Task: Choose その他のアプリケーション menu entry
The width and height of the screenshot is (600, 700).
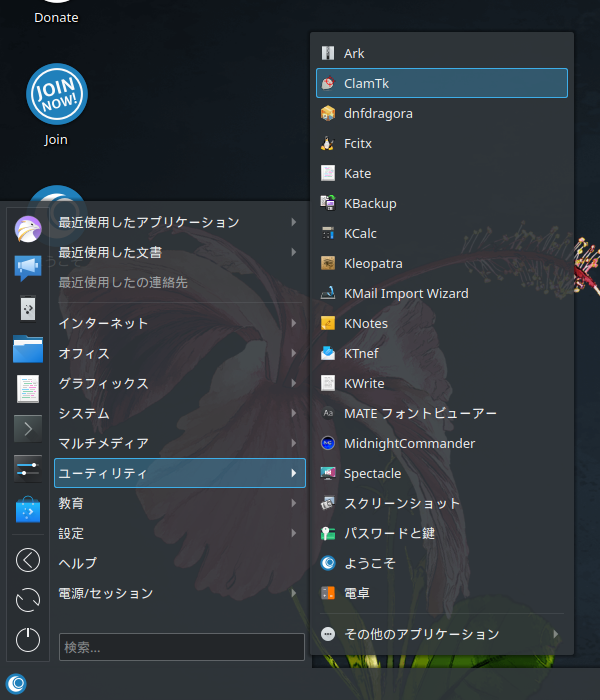Action: (x=442, y=634)
